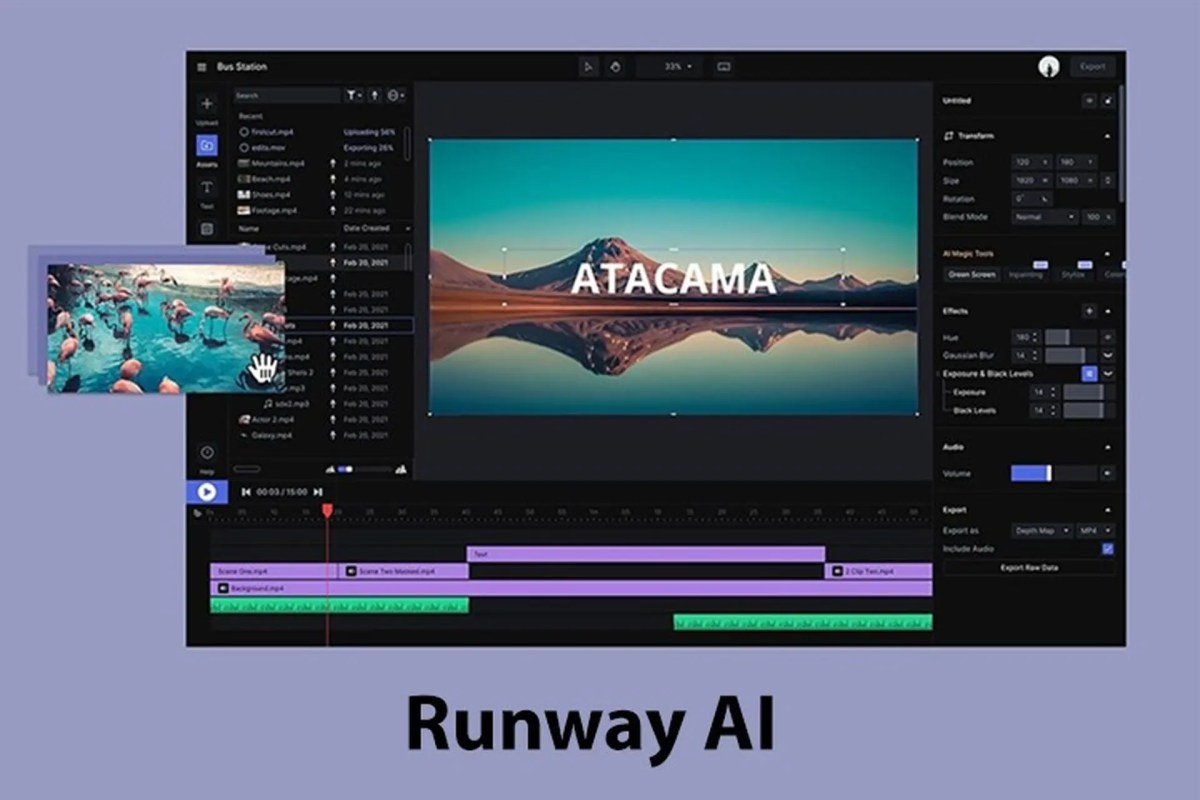Image resolution: width=1200 pixels, height=800 pixels.
Task: Toggle lock icon next to Untitled
Action: [x=1108, y=101]
